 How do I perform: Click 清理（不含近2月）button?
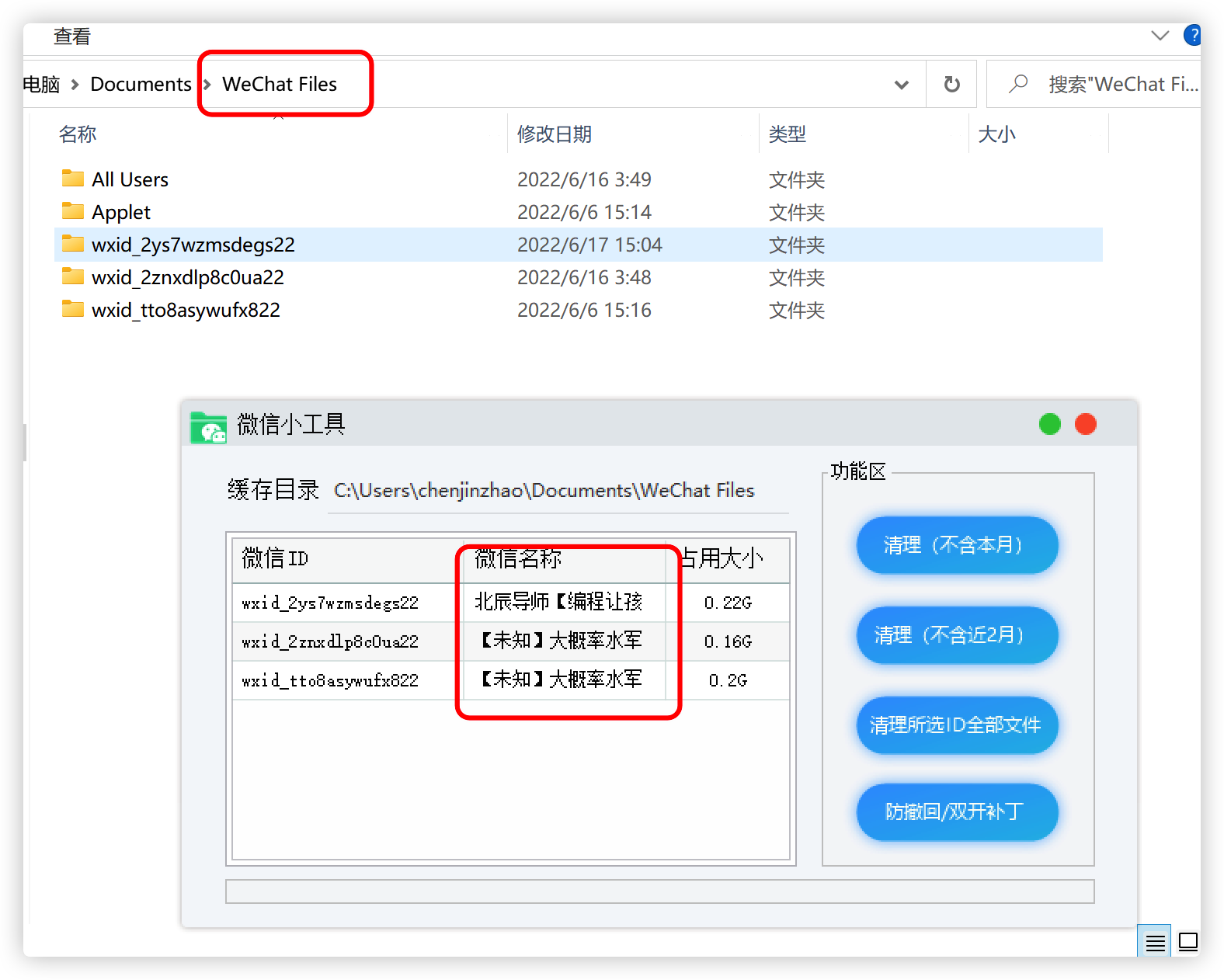pos(957,635)
